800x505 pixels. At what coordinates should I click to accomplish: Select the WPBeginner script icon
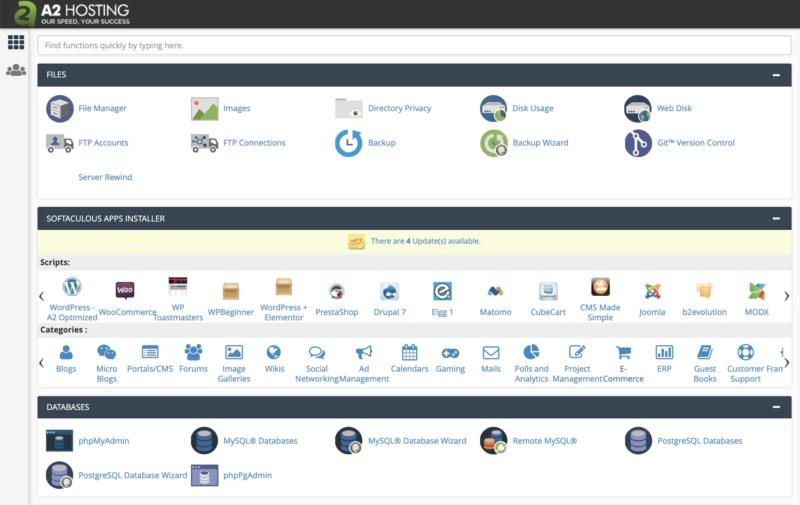[x=231, y=291]
